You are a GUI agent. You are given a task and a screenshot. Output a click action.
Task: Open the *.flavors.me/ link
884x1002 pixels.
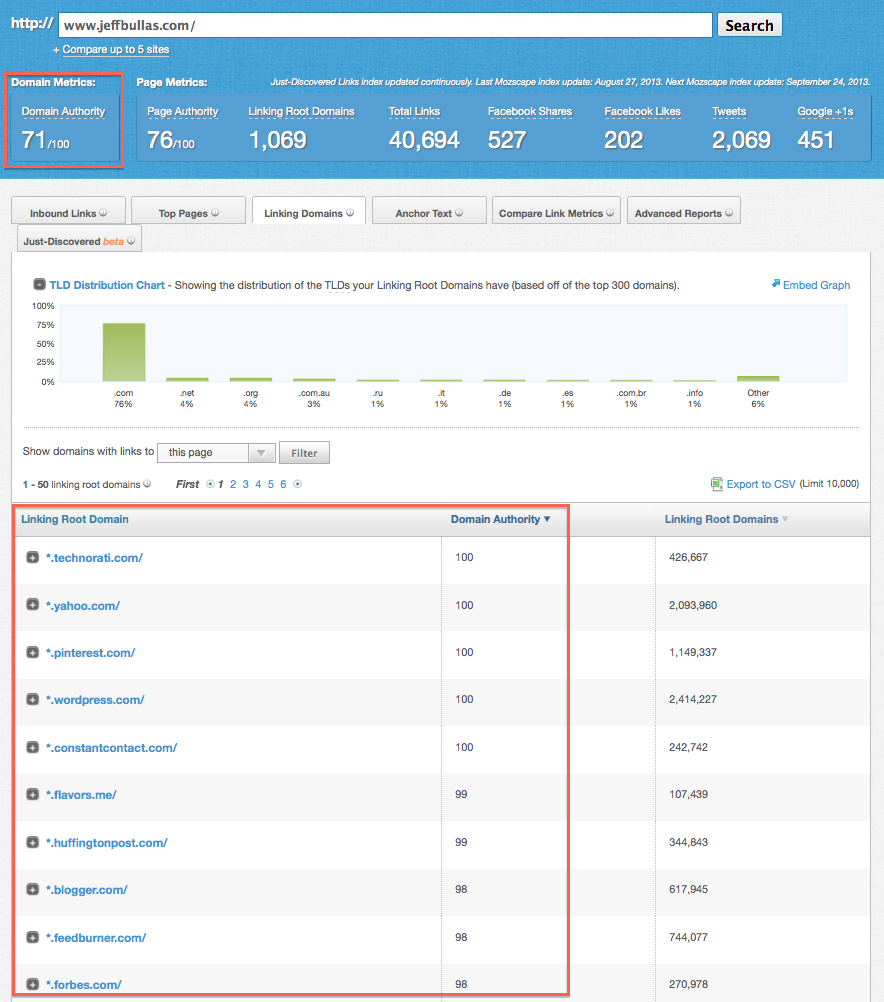click(81, 794)
